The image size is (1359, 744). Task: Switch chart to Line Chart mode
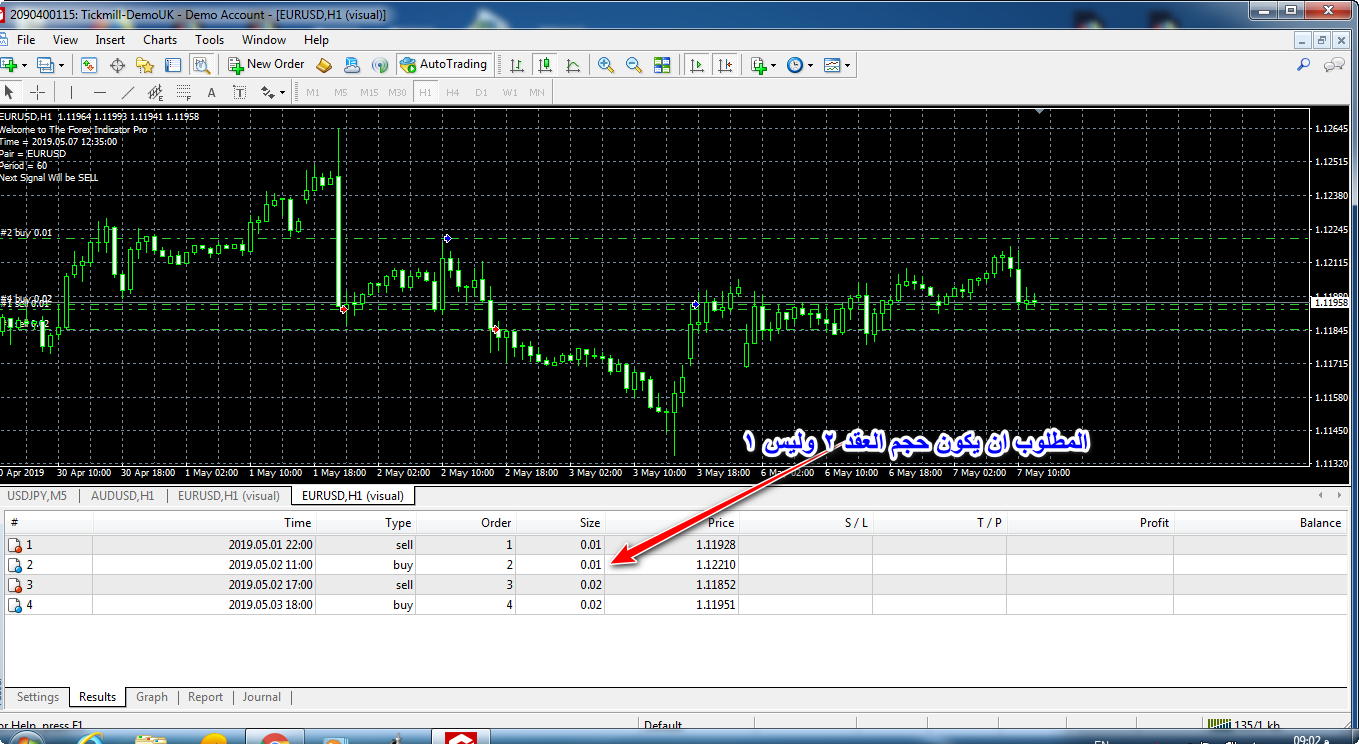[573, 65]
